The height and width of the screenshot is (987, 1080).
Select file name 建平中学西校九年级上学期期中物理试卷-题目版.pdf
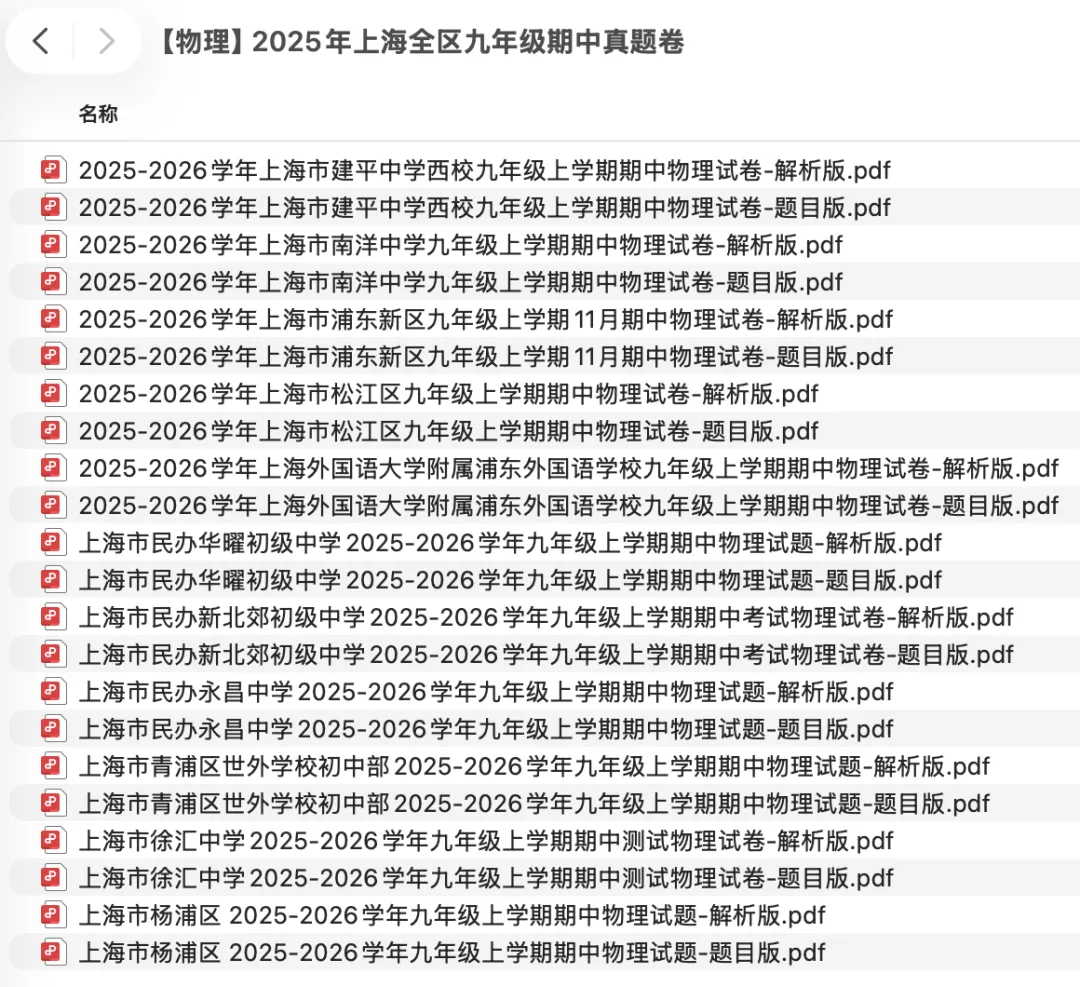(x=484, y=207)
